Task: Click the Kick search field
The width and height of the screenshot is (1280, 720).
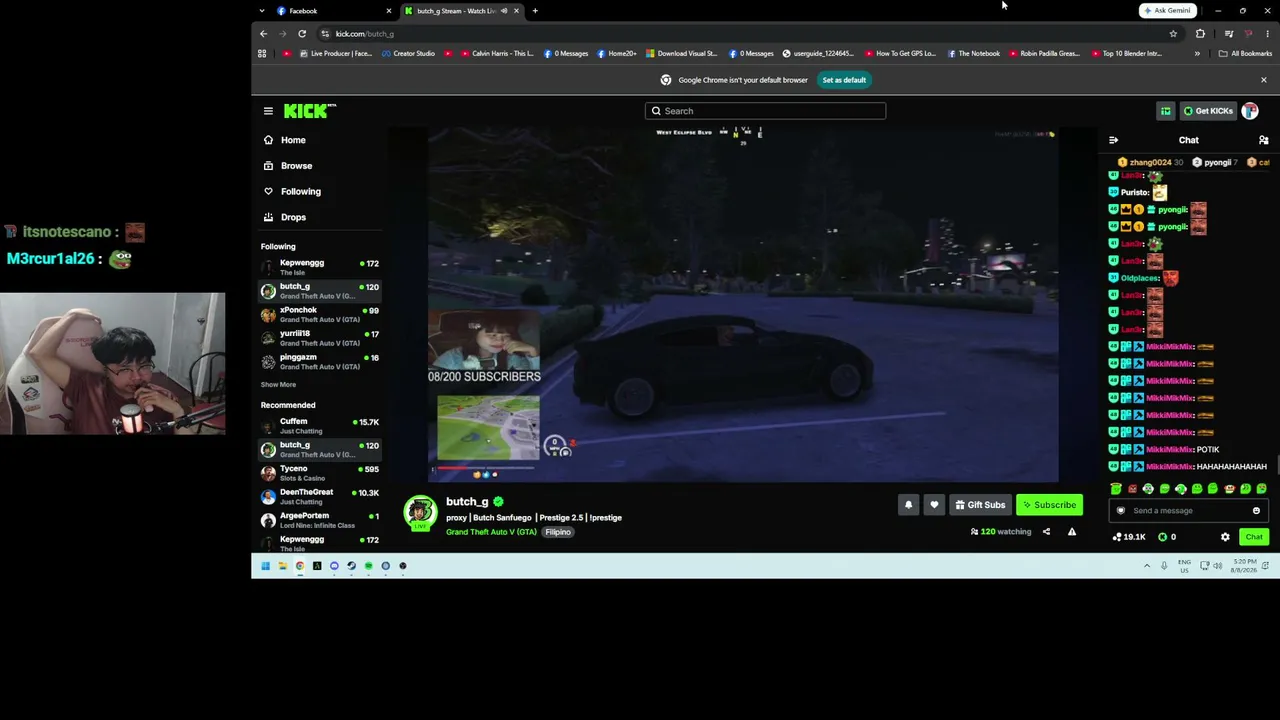Action: pos(765,111)
